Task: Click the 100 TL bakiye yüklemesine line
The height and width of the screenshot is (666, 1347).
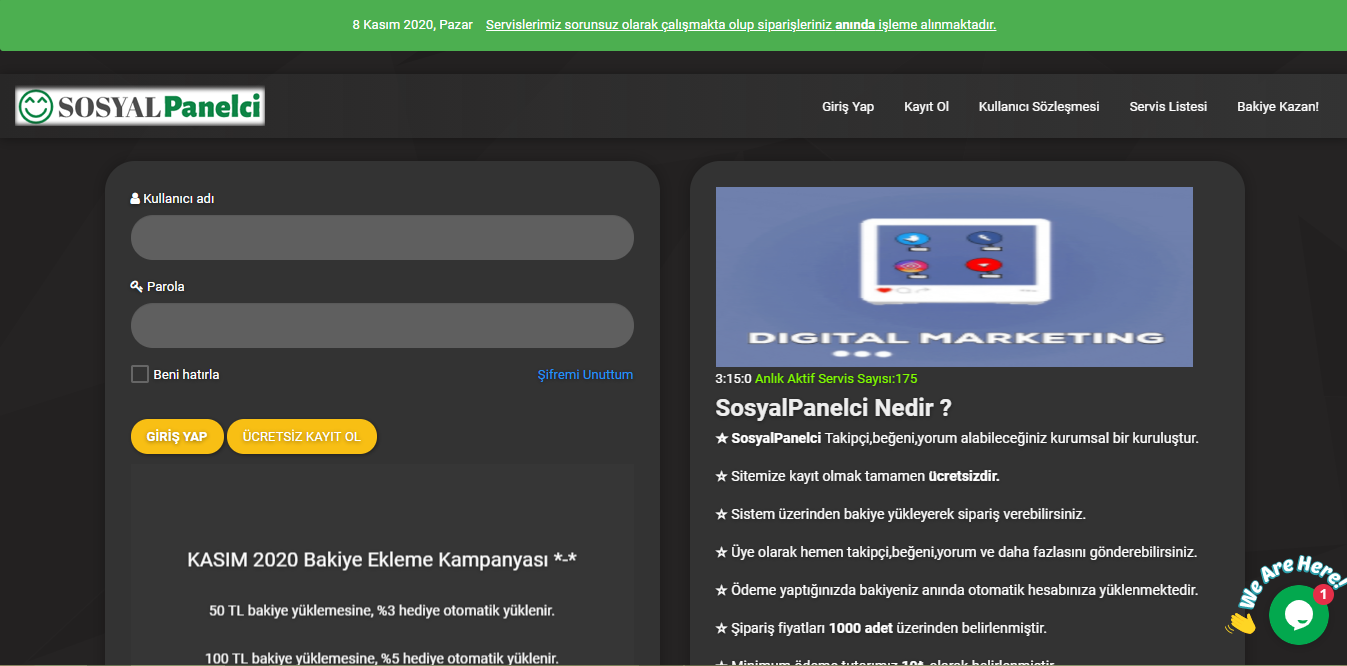Action: [382, 658]
